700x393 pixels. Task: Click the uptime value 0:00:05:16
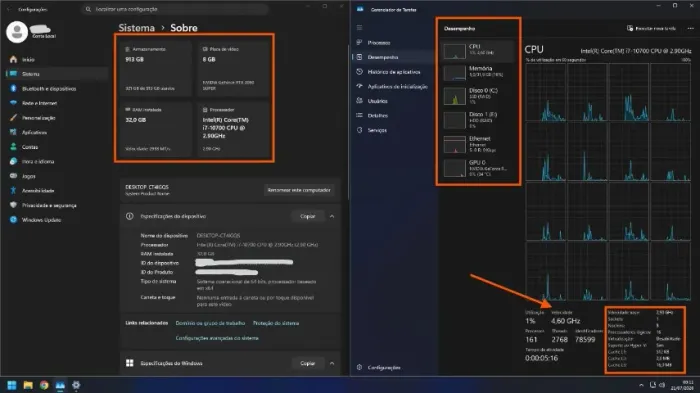pos(542,358)
